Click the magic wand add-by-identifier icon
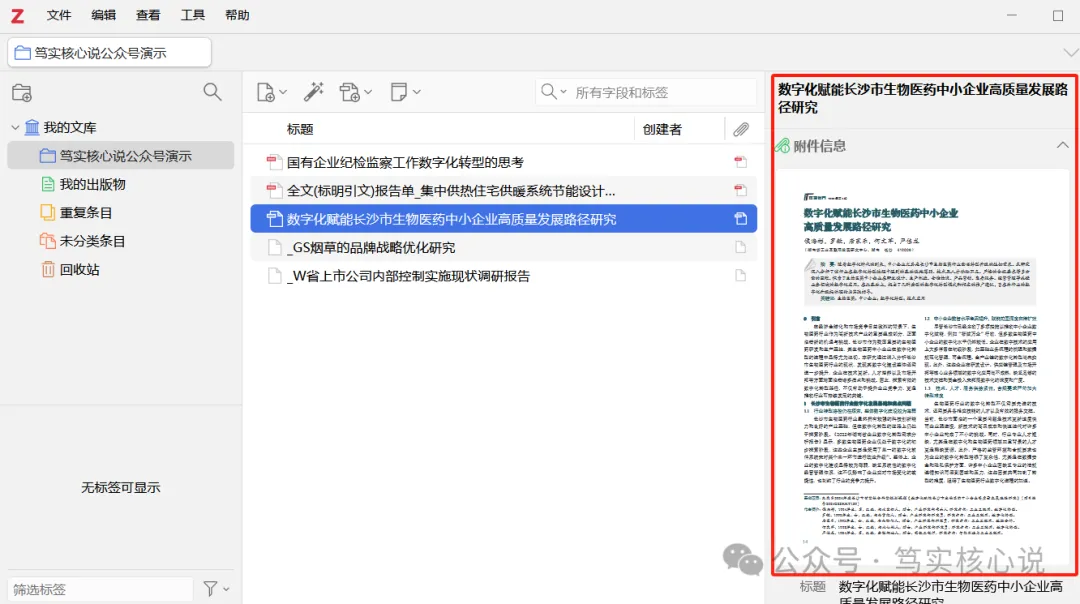The width and height of the screenshot is (1080, 604). [313, 92]
